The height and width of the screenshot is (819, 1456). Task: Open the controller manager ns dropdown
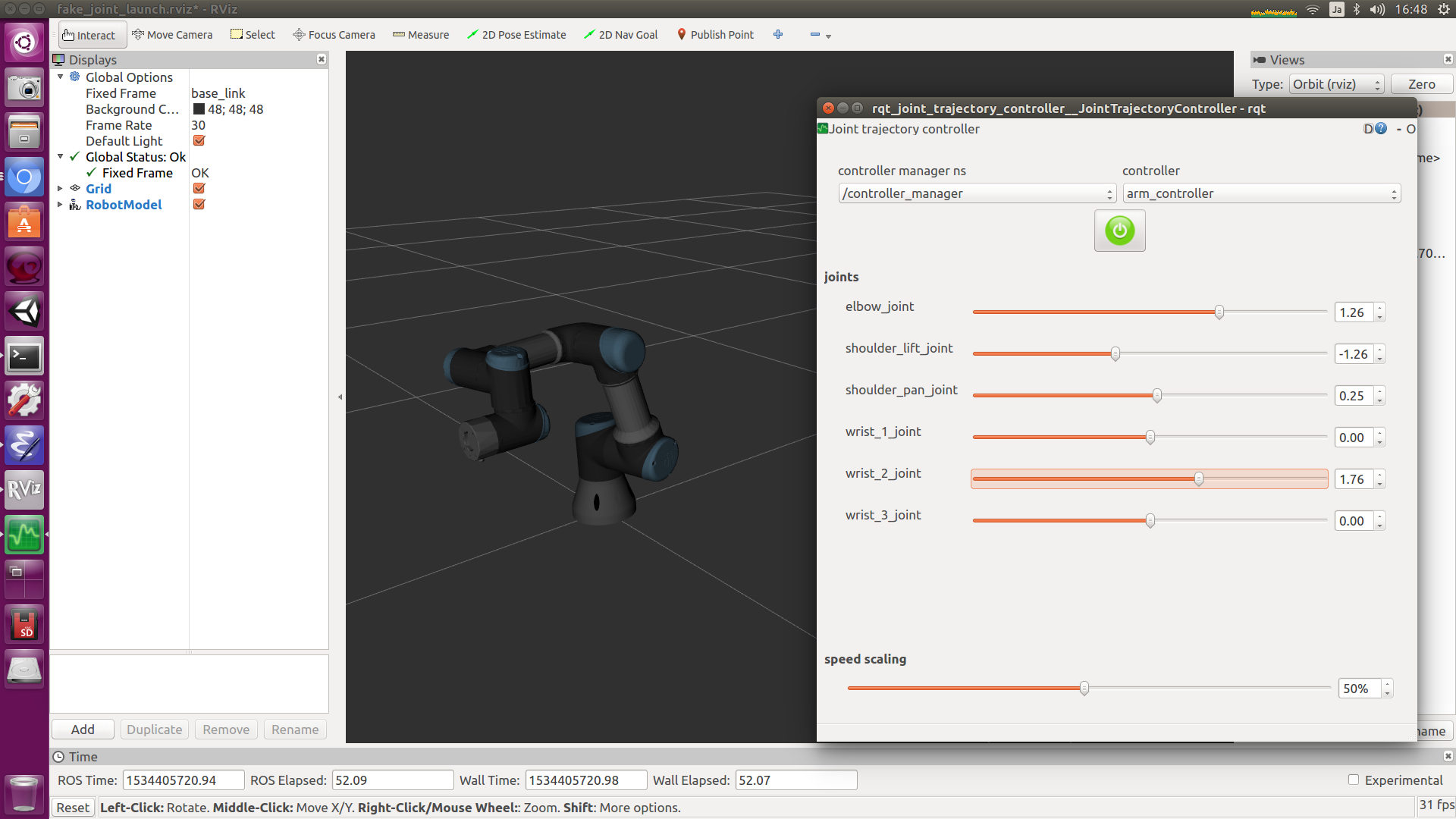pos(977,194)
